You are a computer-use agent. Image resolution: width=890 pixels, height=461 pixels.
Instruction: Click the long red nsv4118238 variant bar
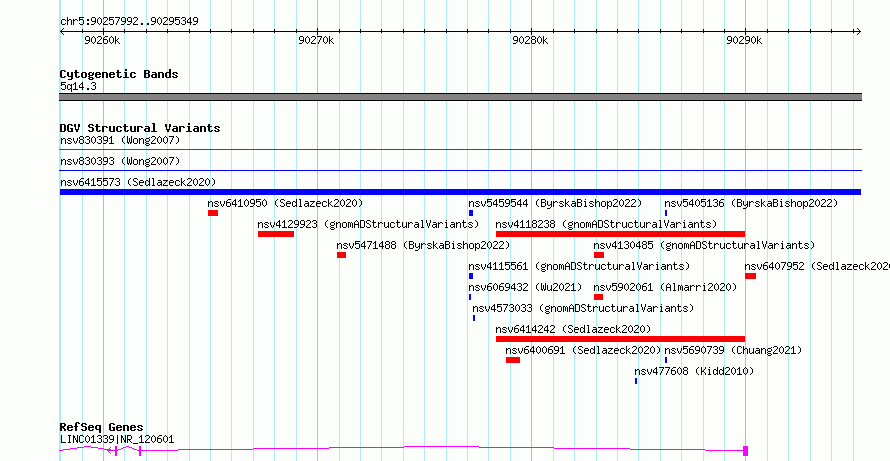620,234
